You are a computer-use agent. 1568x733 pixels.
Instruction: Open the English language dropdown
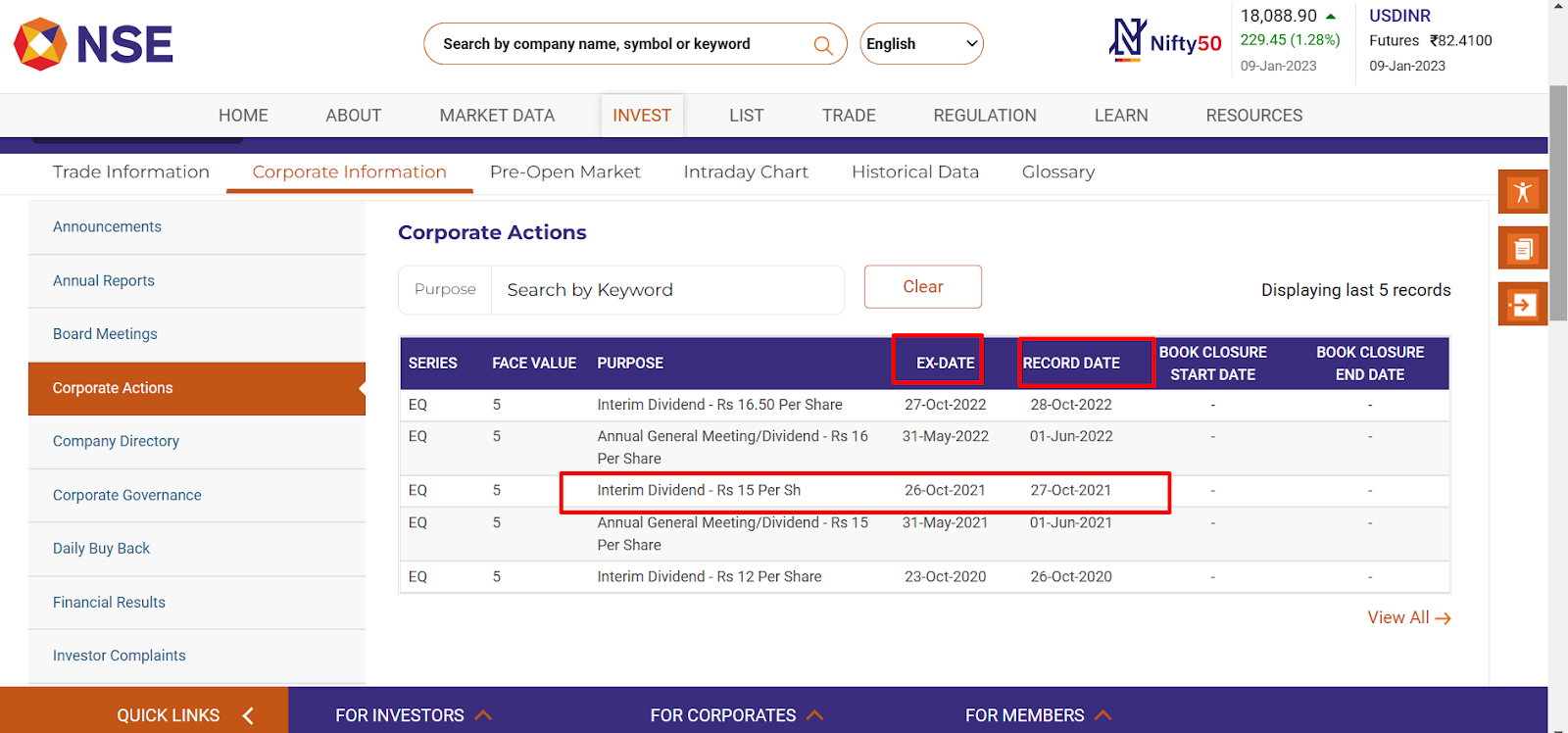click(x=921, y=44)
